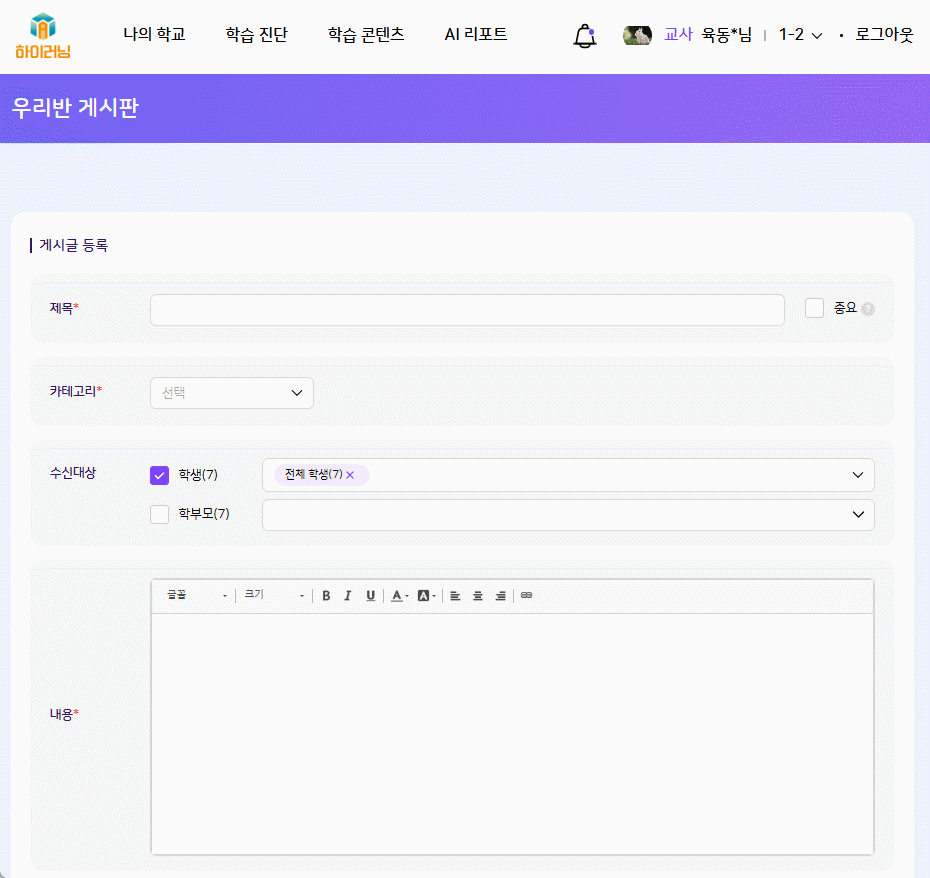This screenshot has width=930, height=878.
Task: Enable the 학부모(7) checkbox
Action: (x=159, y=515)
